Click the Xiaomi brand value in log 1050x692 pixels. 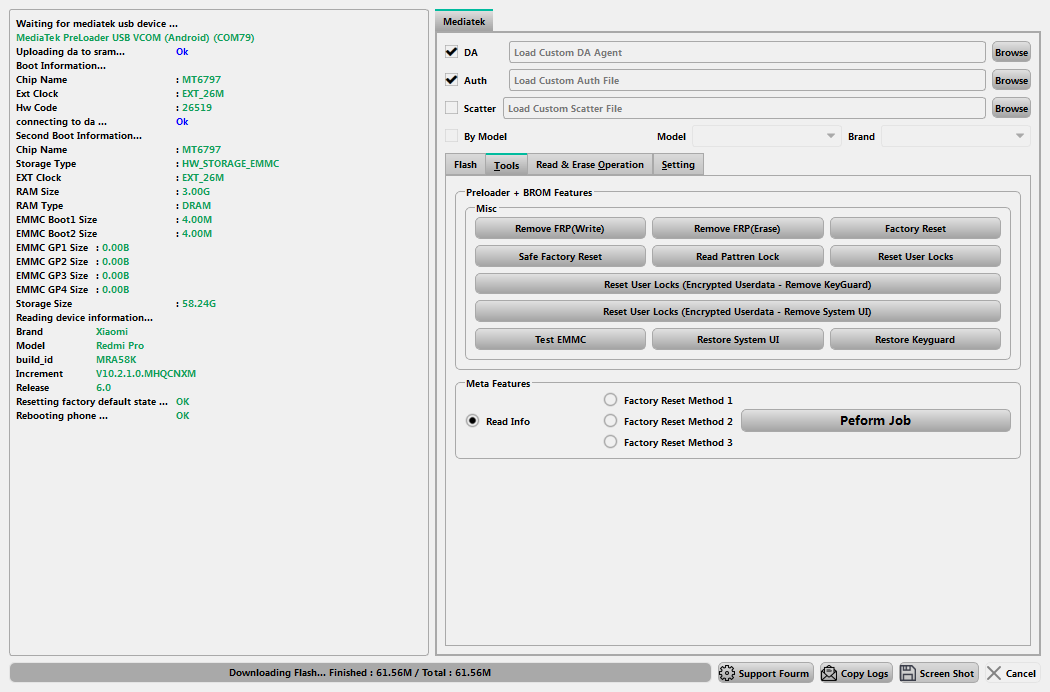(x=112, y=332)
